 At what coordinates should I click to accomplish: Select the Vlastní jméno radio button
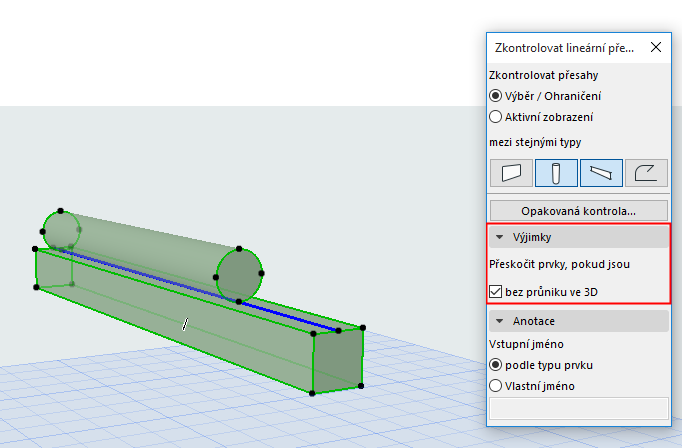pos(495,385)
